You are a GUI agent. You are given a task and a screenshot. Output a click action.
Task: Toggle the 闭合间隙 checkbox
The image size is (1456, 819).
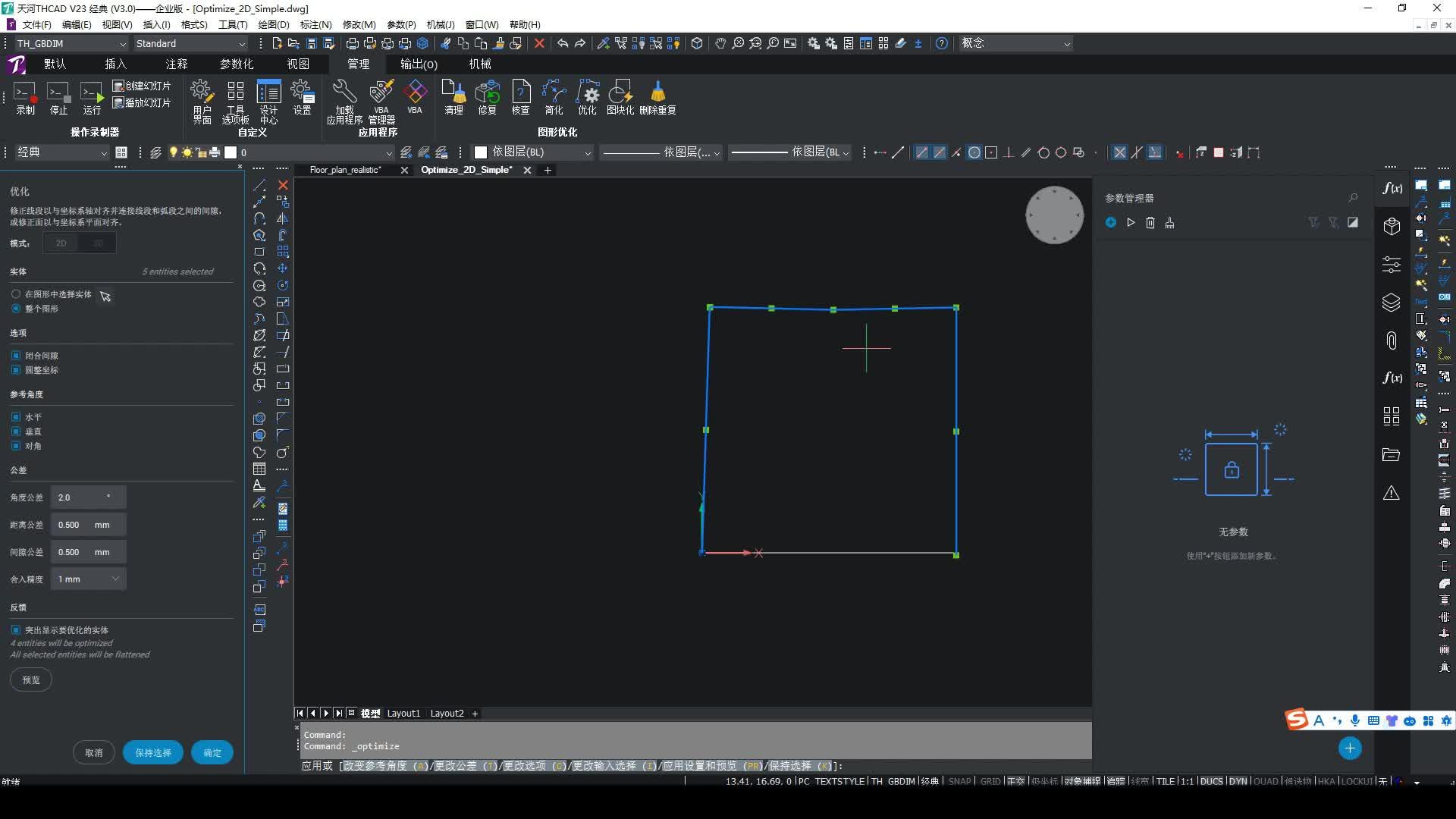tap(16, 356)
